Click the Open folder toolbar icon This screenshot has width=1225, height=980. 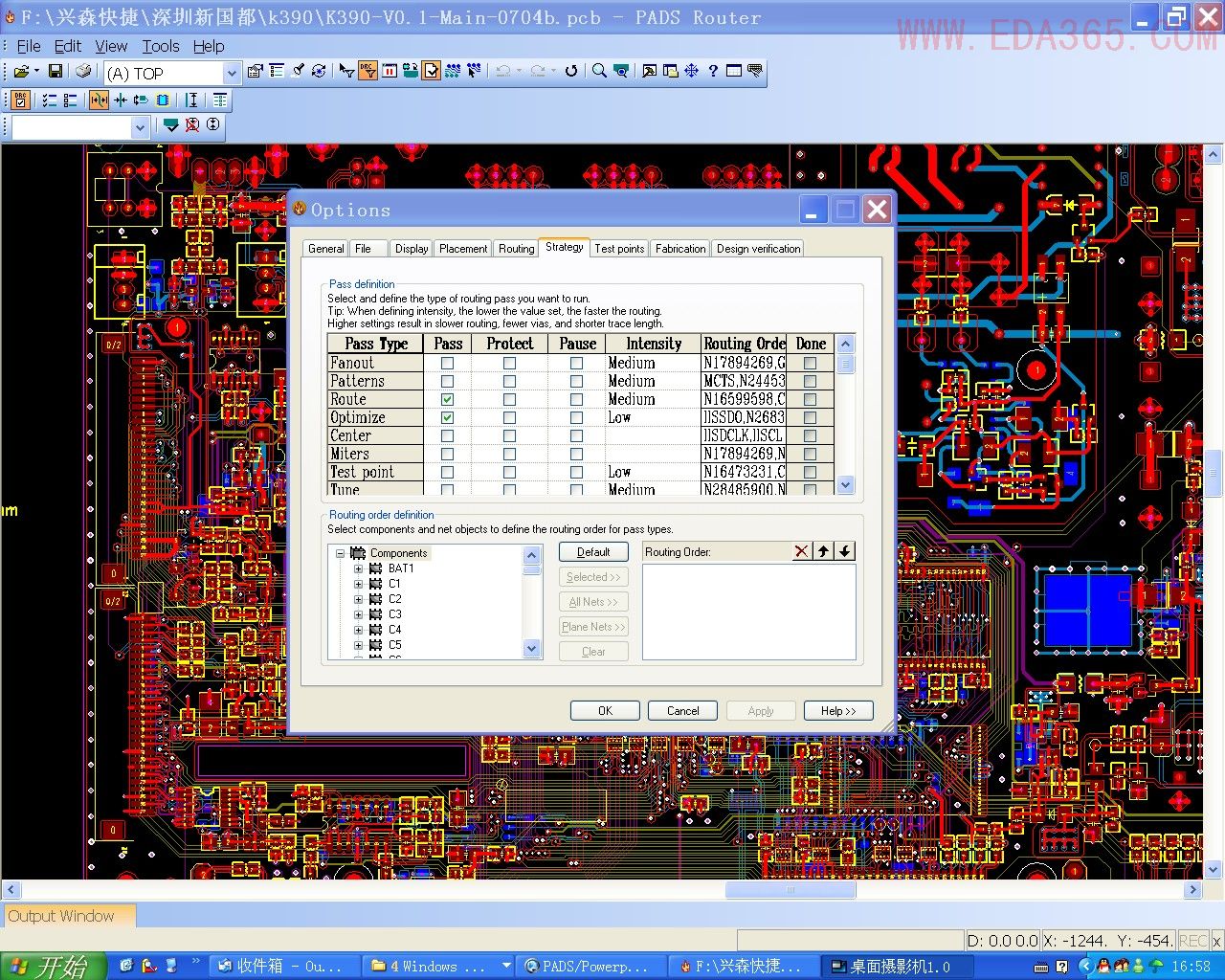(x=21, y=72)
